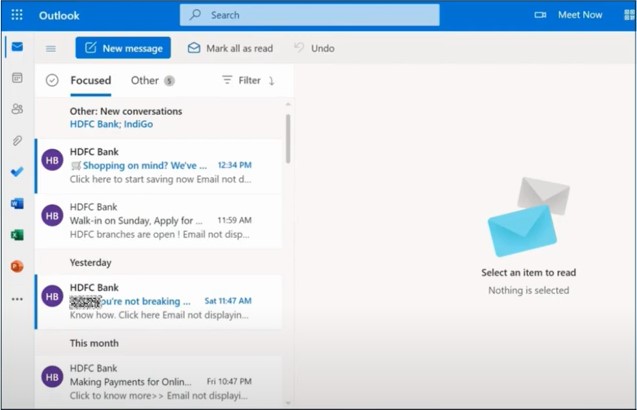Click the 11:59 AM timestamp

pyautogui.click(x=235, y=220)
